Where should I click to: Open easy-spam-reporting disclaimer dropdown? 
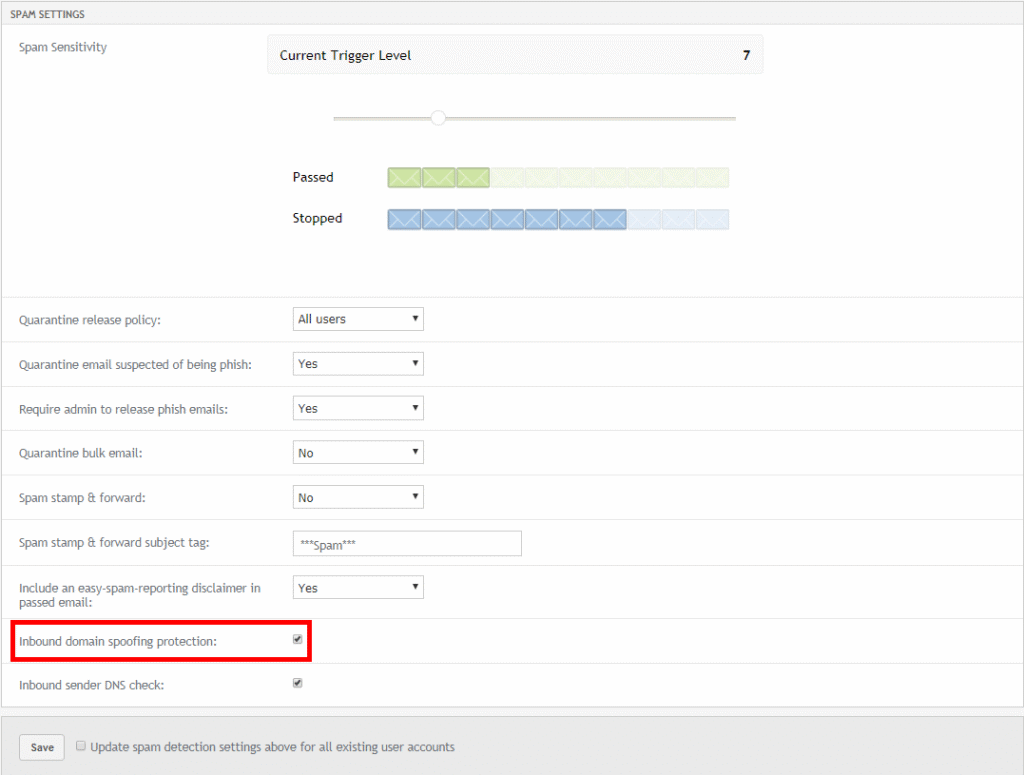[358, 588]
